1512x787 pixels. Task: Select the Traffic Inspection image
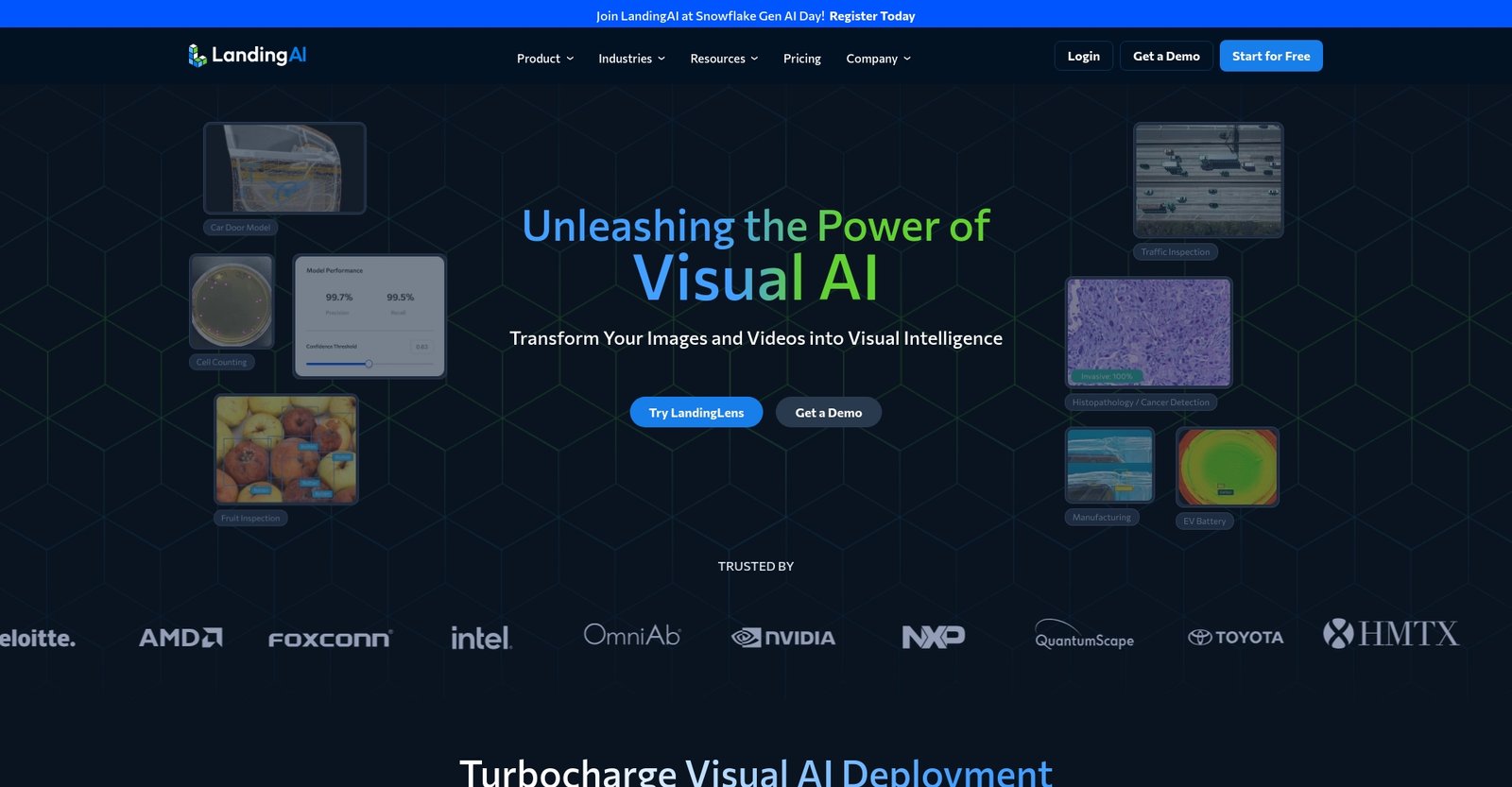pos(1208,180)
